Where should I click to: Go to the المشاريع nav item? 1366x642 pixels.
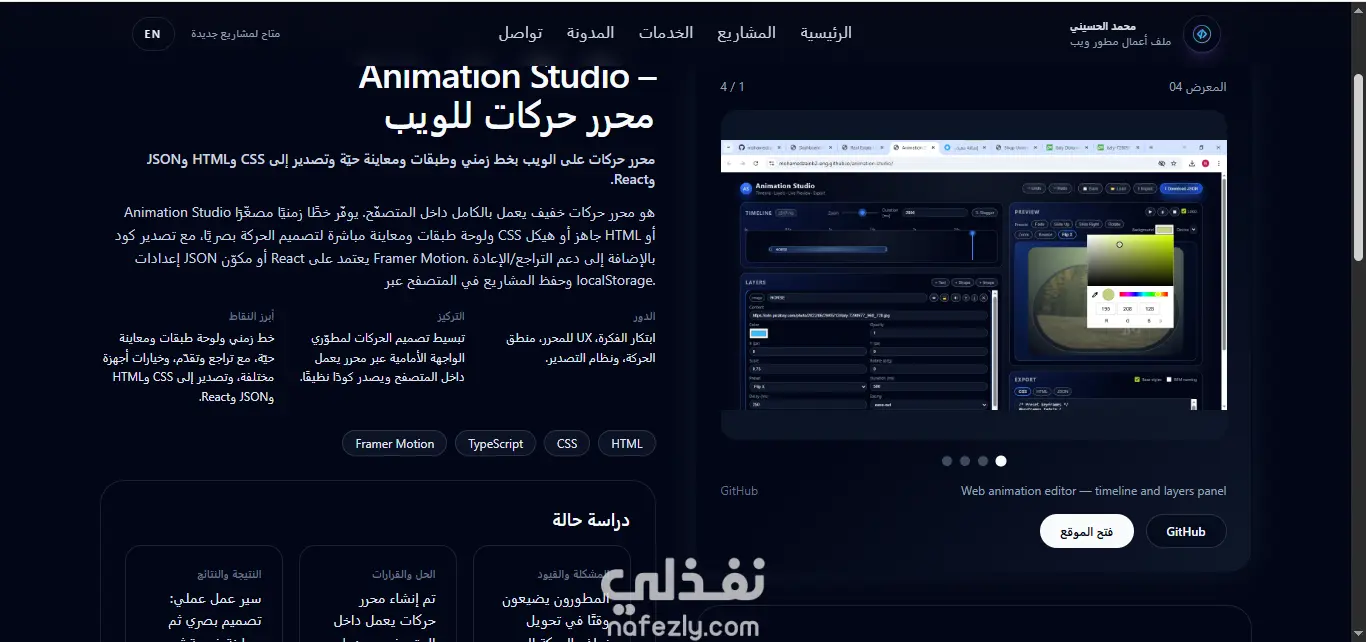coord(746,33)
